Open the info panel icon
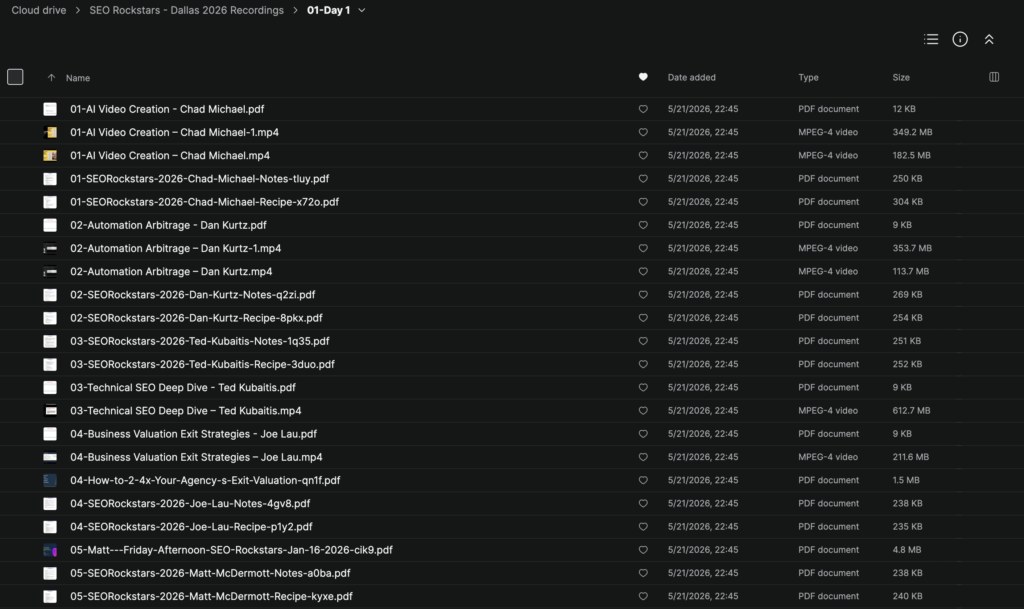Image resolution: width=1024 pixels, height=609 pixels. (x=959, y=39)
